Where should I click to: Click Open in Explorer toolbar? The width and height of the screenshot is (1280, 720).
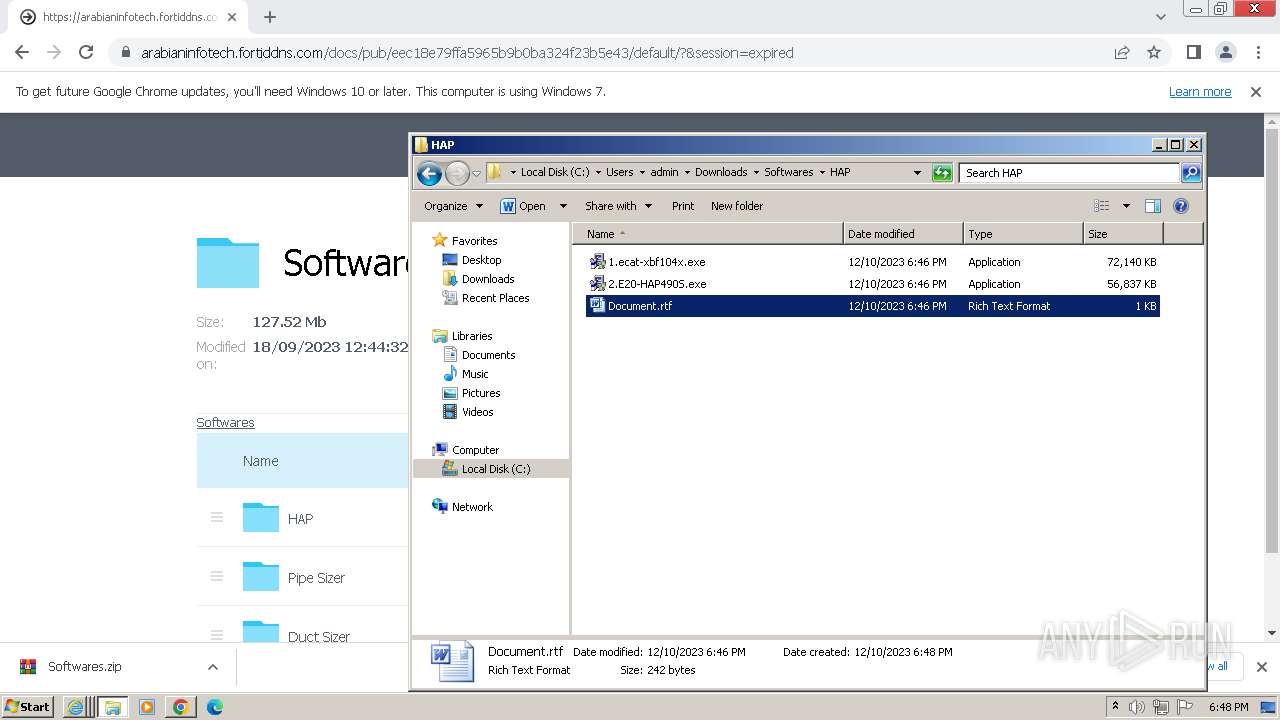(523, 206)
